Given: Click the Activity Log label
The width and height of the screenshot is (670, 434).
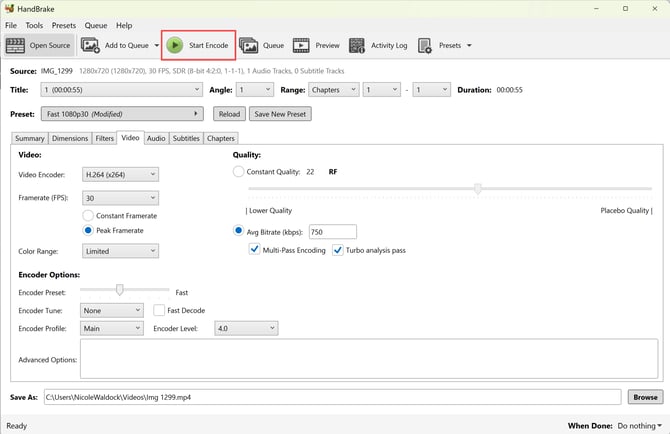Looking at the screenshot, I should click(x=389, y=45).
